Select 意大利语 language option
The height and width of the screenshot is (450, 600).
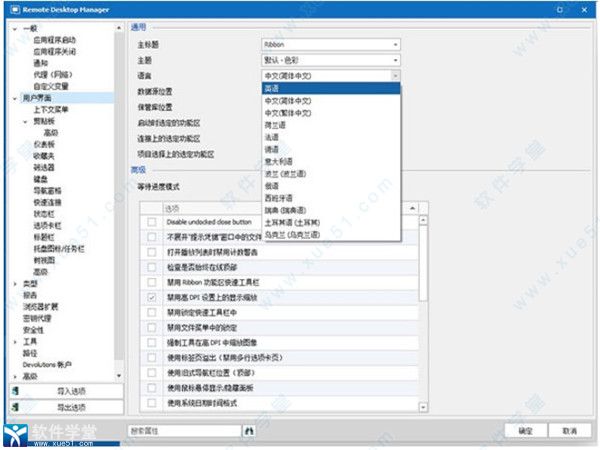pos(331,161)
